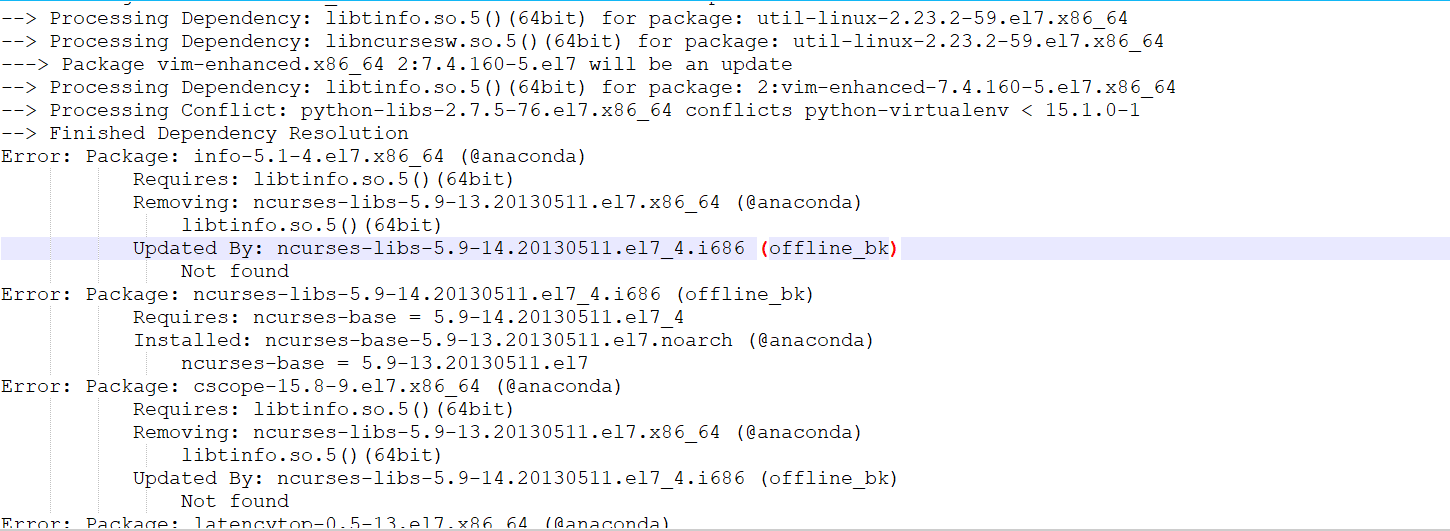Click the 'Processing Conflict: python-libs' line
This screenshot has width=1450, height=531.
570,110
